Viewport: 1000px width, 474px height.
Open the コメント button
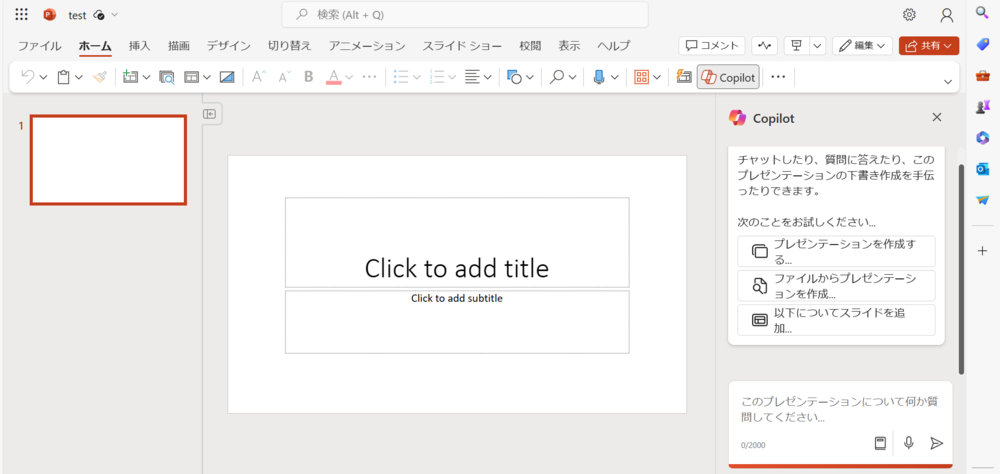pyautogui.click(x=712, y=45)
